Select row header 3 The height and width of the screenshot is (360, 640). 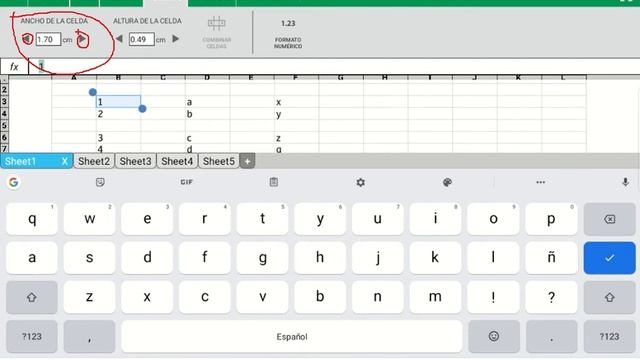click(x=4, y=102)
